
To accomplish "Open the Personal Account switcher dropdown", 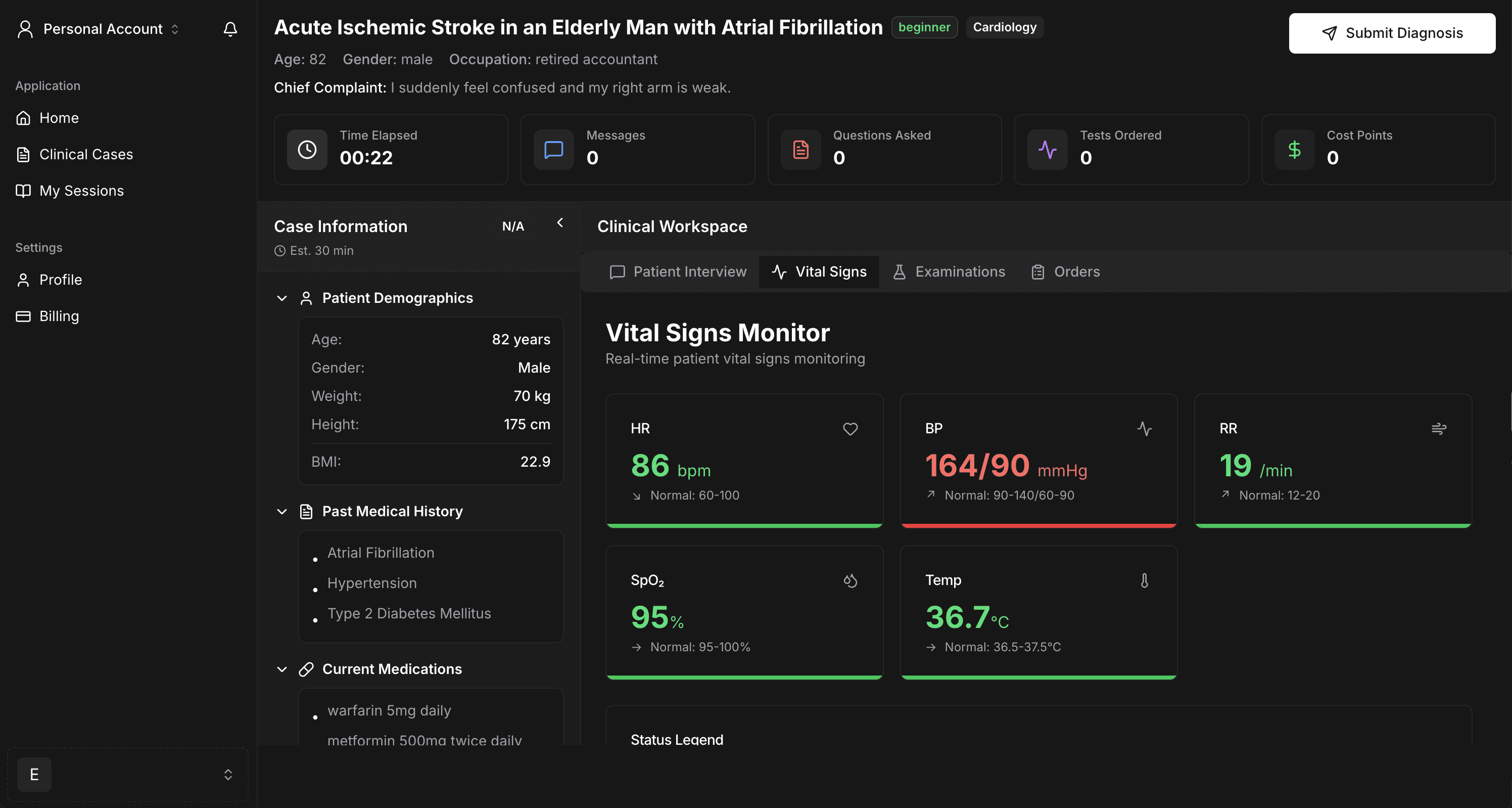I will pyautogui.click(x=99, y=29).
